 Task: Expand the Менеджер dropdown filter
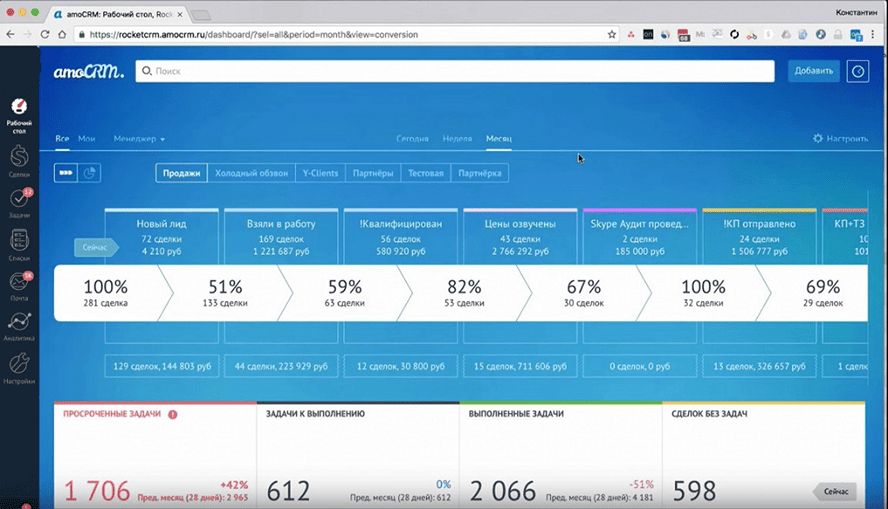(139, 139)
